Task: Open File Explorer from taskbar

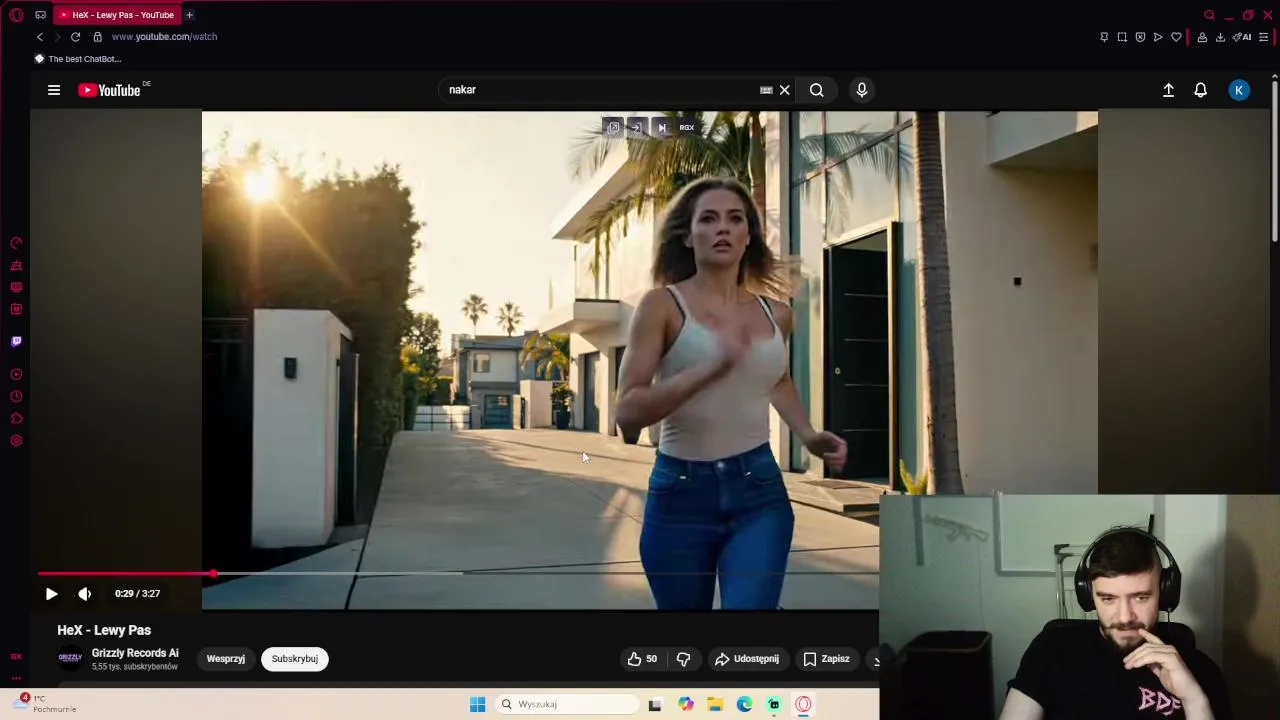Action: [x=715, y=705]
